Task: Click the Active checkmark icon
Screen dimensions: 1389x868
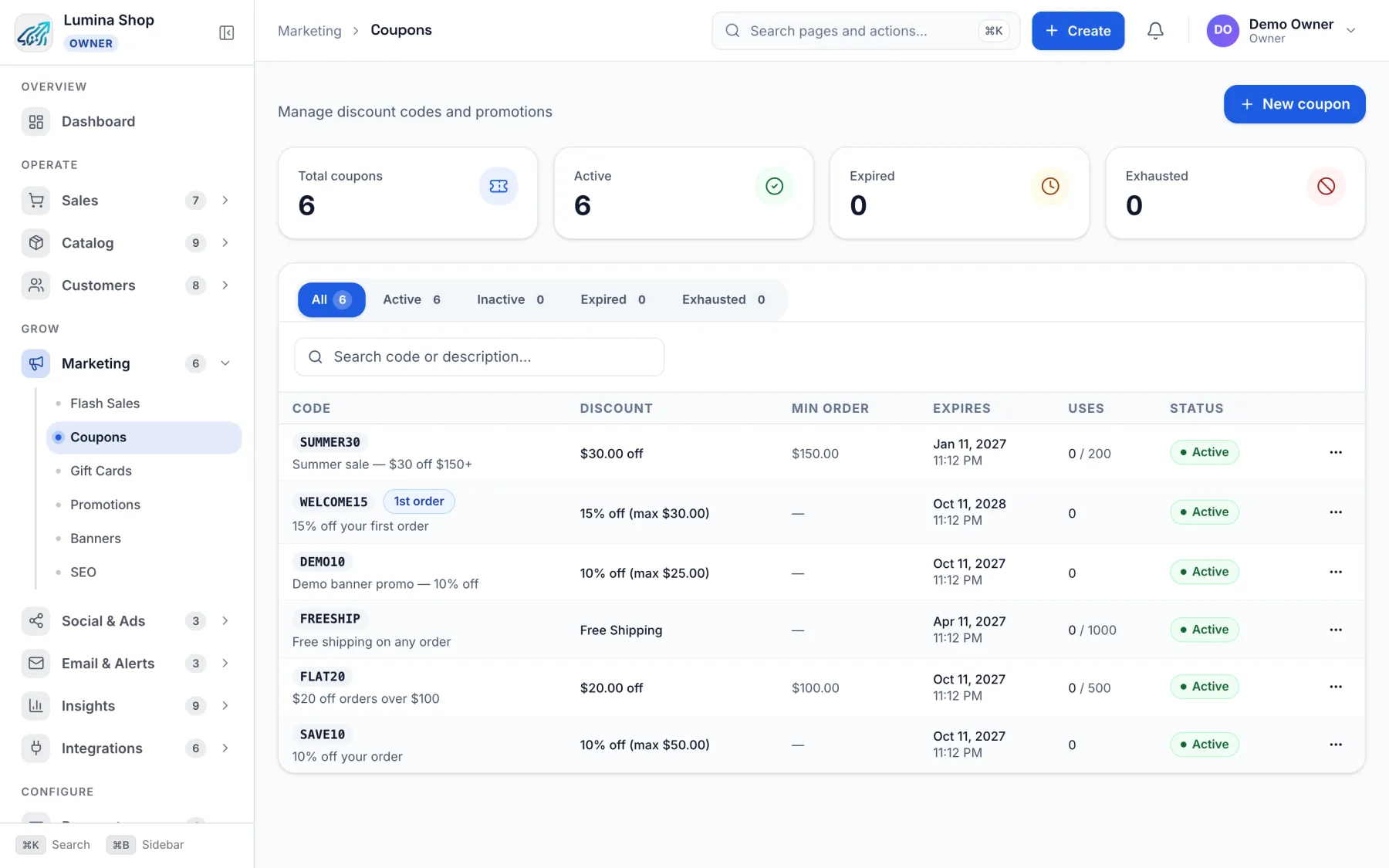Action: point(774,186)
